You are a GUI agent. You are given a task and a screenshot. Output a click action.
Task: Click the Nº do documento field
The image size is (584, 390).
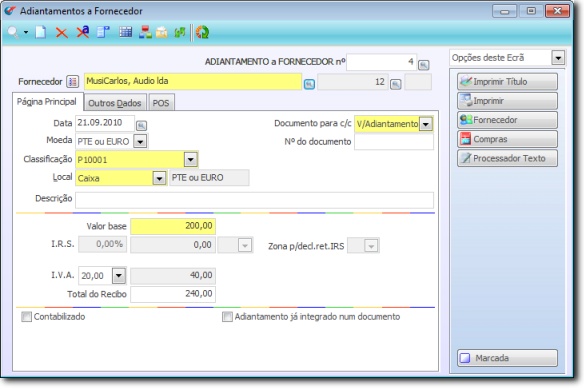(x=394, y=142)
